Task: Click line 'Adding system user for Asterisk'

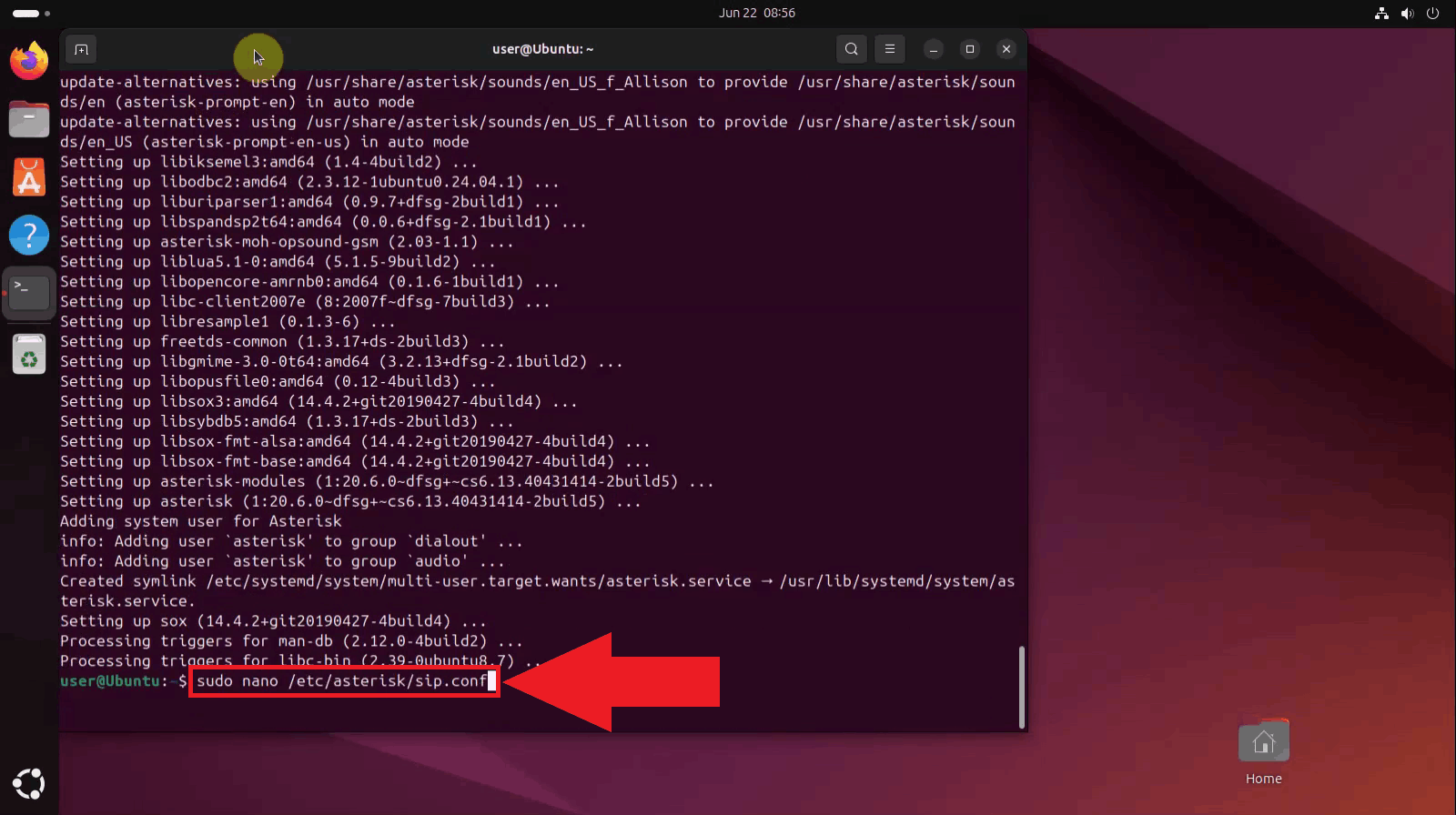Action: click(x=200, y=521)
